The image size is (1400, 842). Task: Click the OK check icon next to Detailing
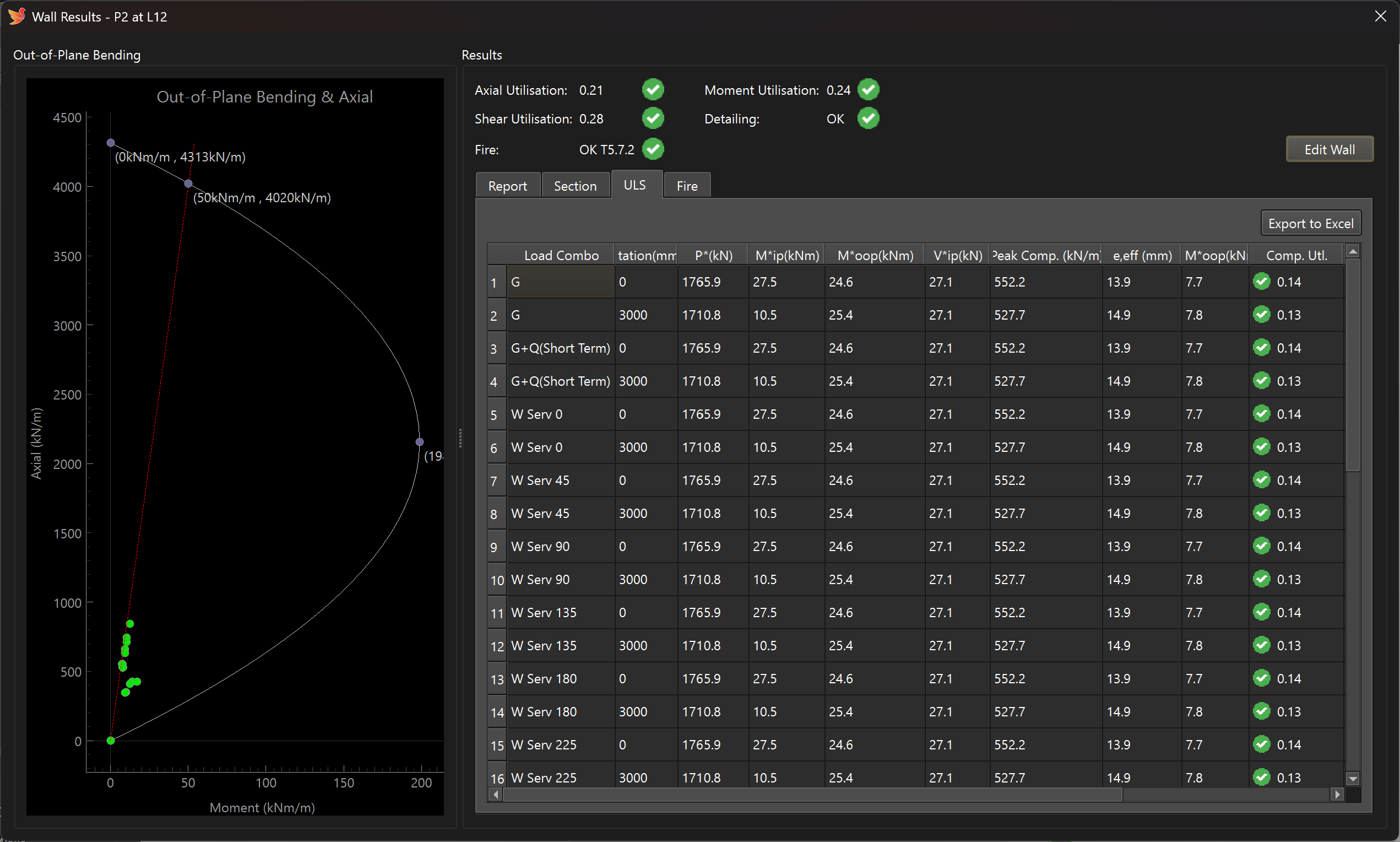tap(868, 118)
